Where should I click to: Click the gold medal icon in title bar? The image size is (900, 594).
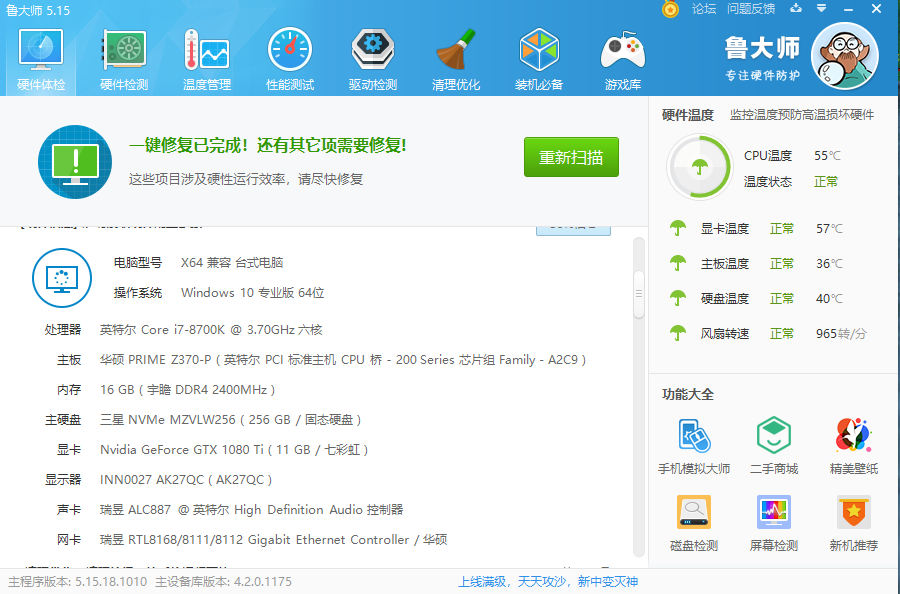670,9
